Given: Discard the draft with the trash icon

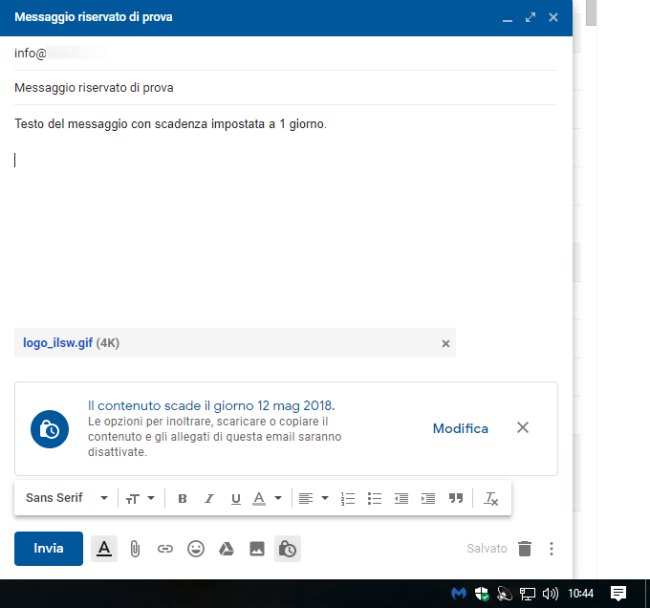Looking at the screenshot, I should click(x=524, y=548).
